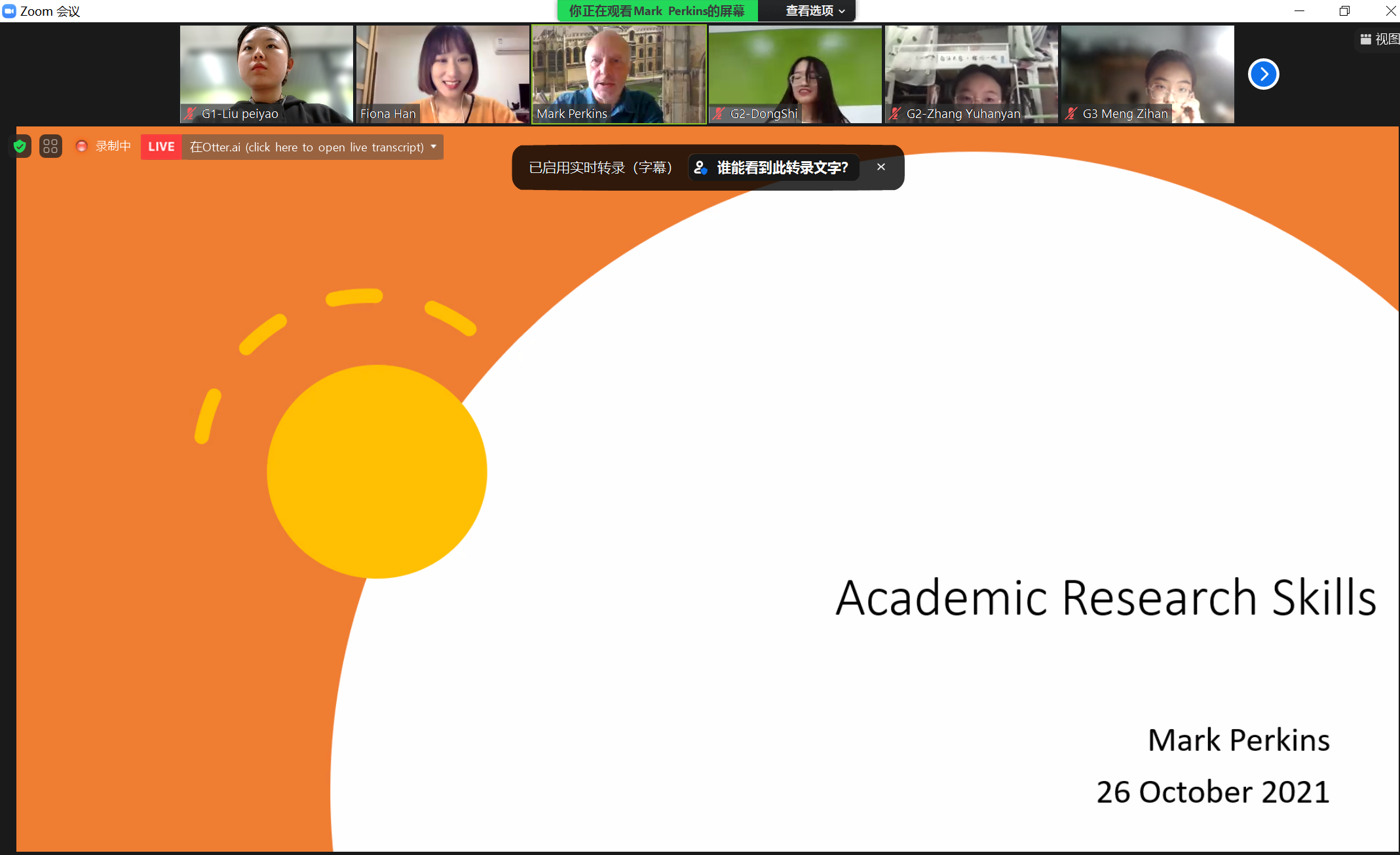Screen dimensions: 1400x855
Task: Select Mark Perkins video thumbnail
Action: pyautogui.click(x=618, y=73)
